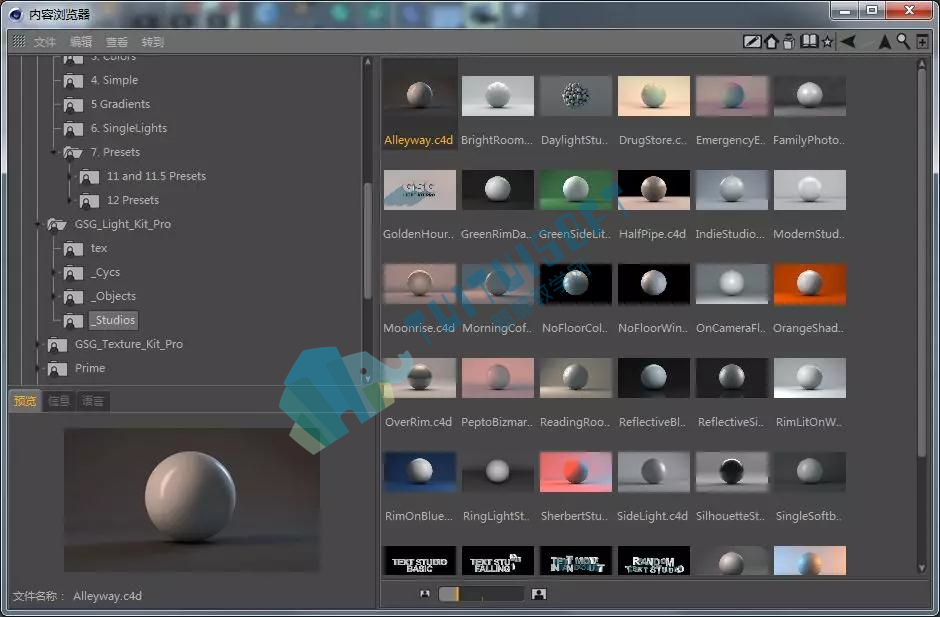940x617 pixels.
Task: Click the pencil edit icon in toolbar
Action: [x=752, y=41]
